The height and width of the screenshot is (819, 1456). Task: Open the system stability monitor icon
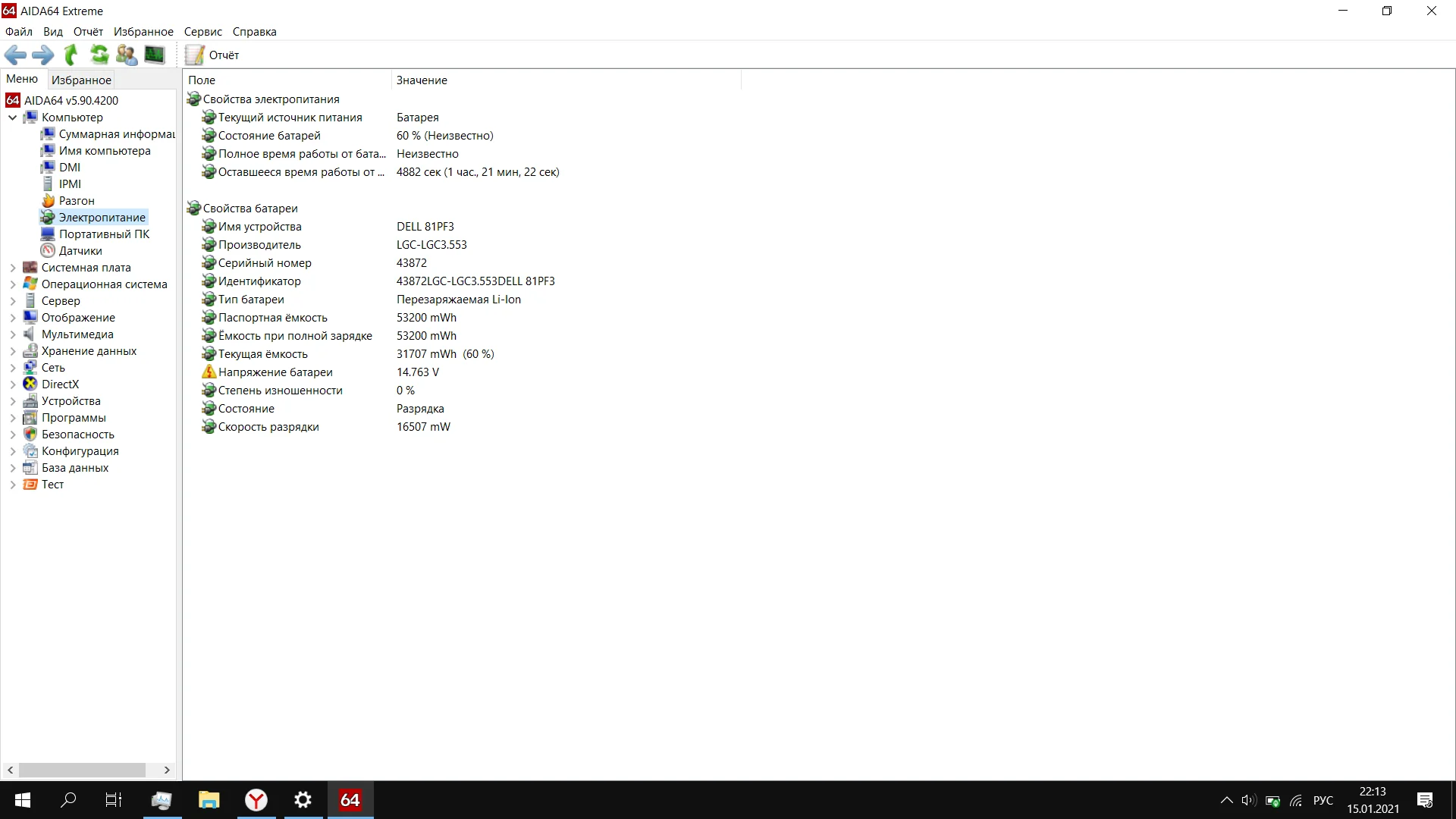click(155, 55)
